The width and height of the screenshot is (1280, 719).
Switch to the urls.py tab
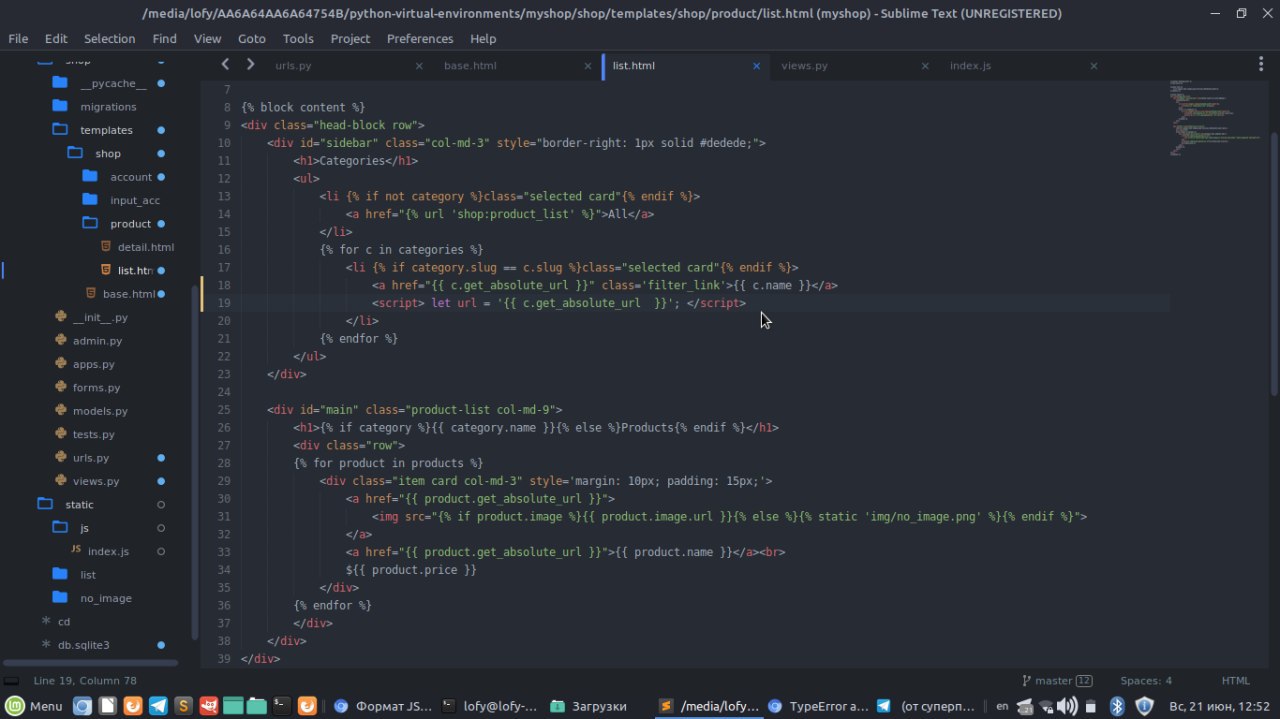[293, 65]
